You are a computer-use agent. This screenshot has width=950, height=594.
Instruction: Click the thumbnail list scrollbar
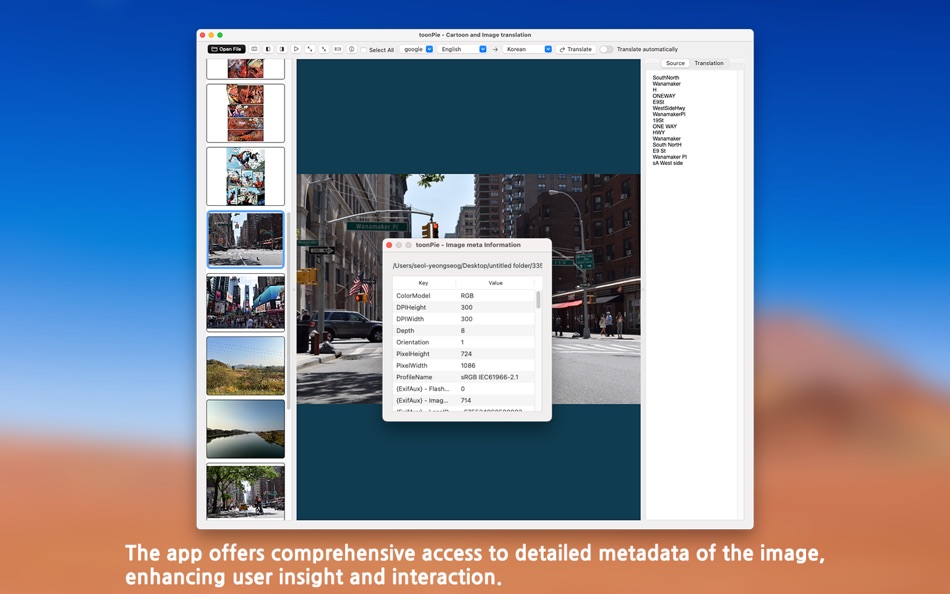tap(288, 310)
